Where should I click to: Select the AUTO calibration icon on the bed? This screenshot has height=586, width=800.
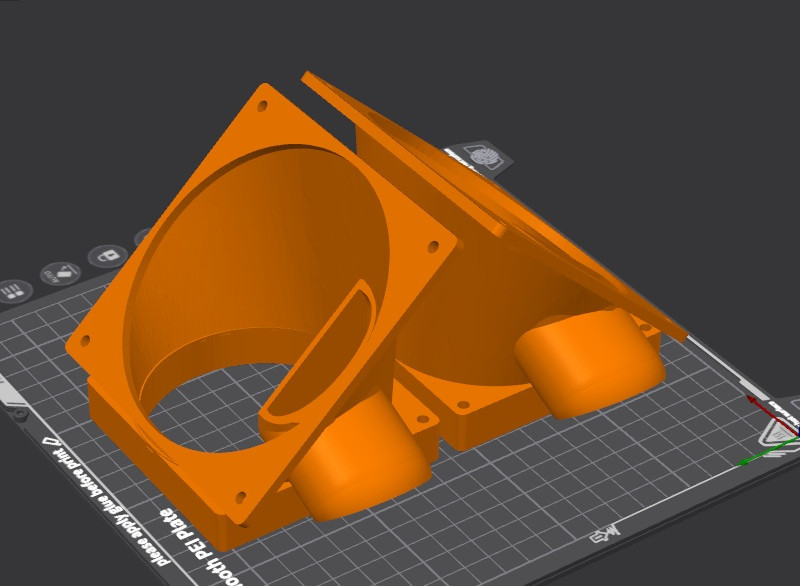click(60, 273)
